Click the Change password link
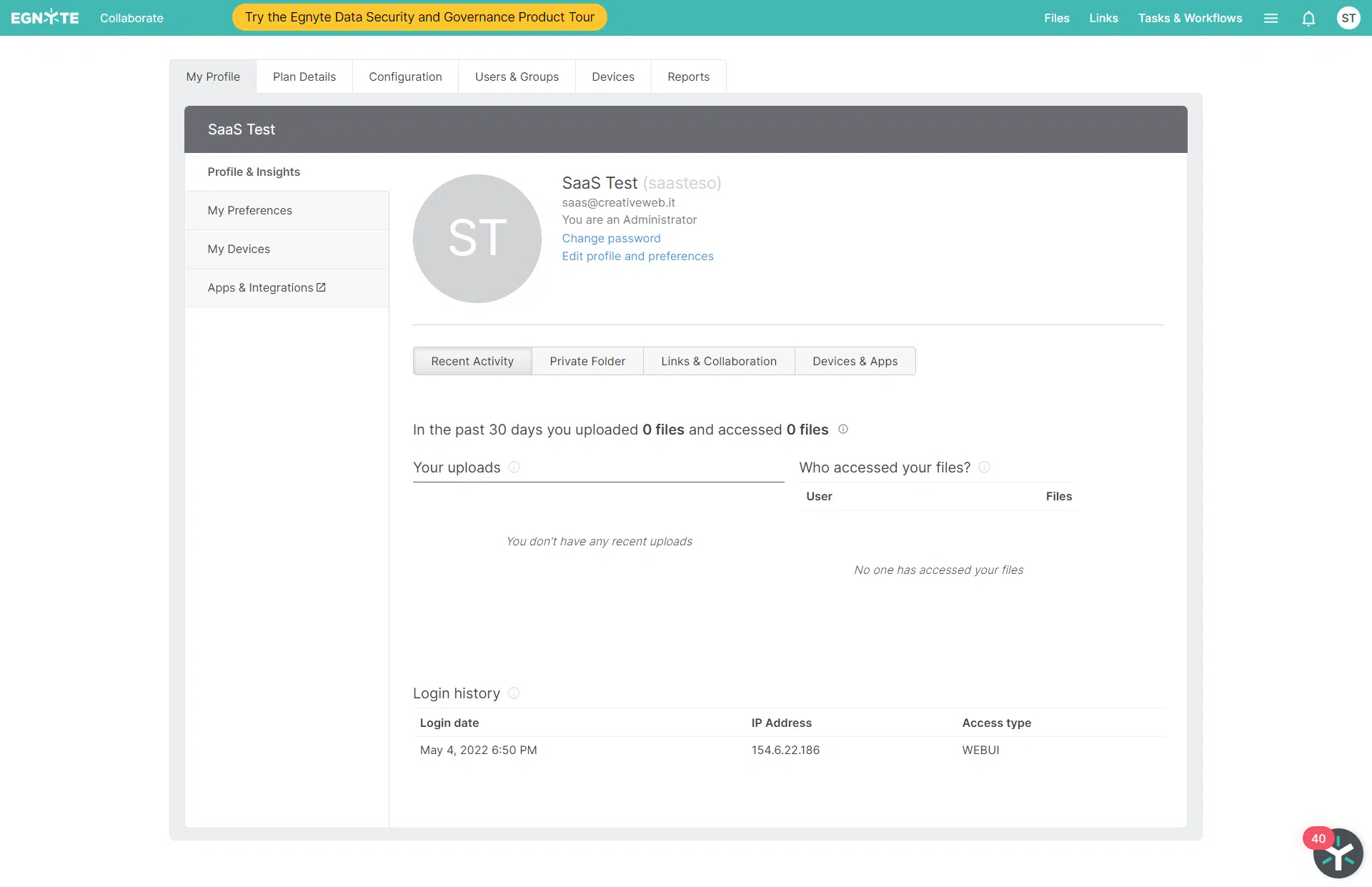The height and width of the screenshot is (887, 1372). [611, 238]
